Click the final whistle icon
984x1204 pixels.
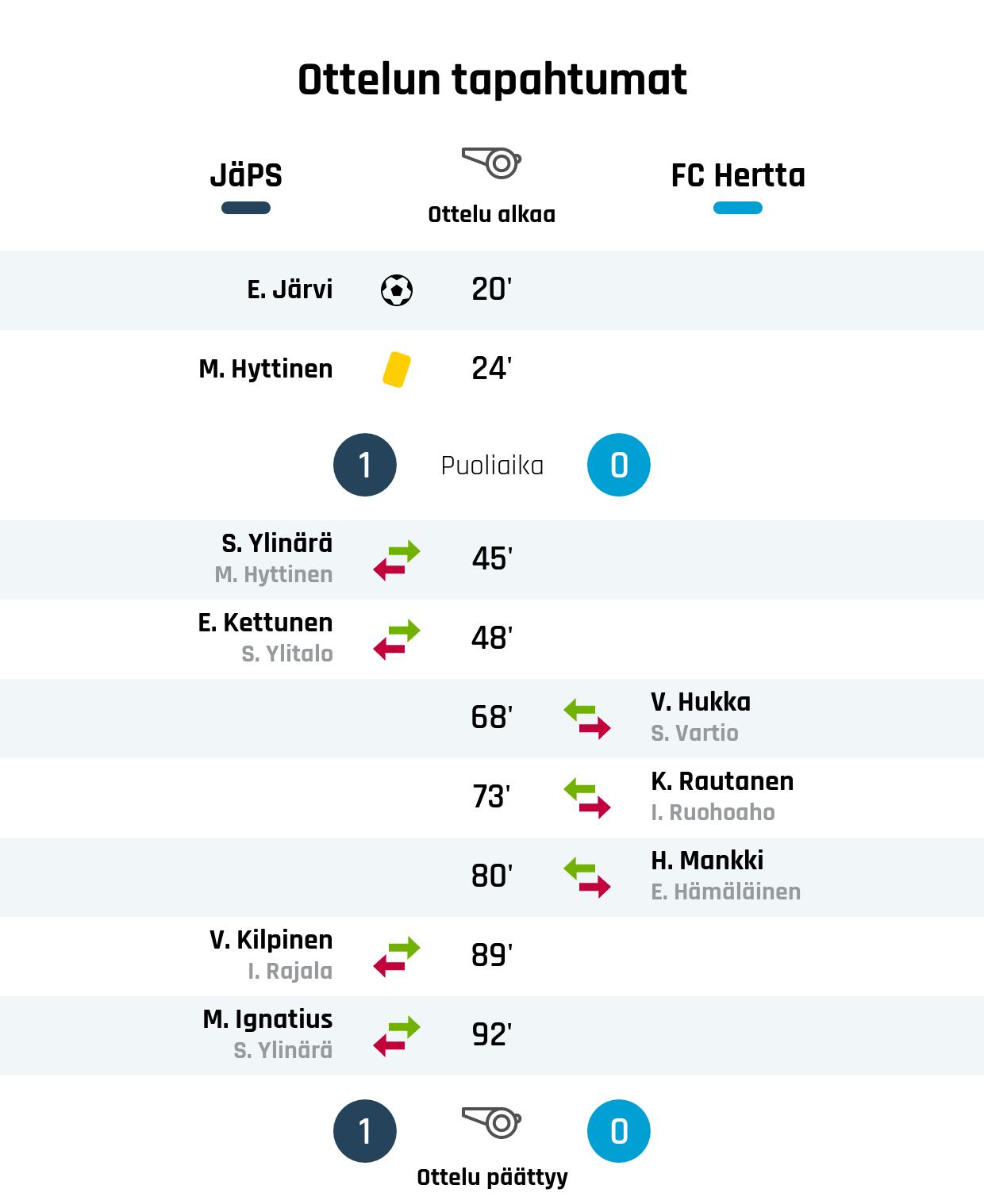click(x=491, y=1122)
